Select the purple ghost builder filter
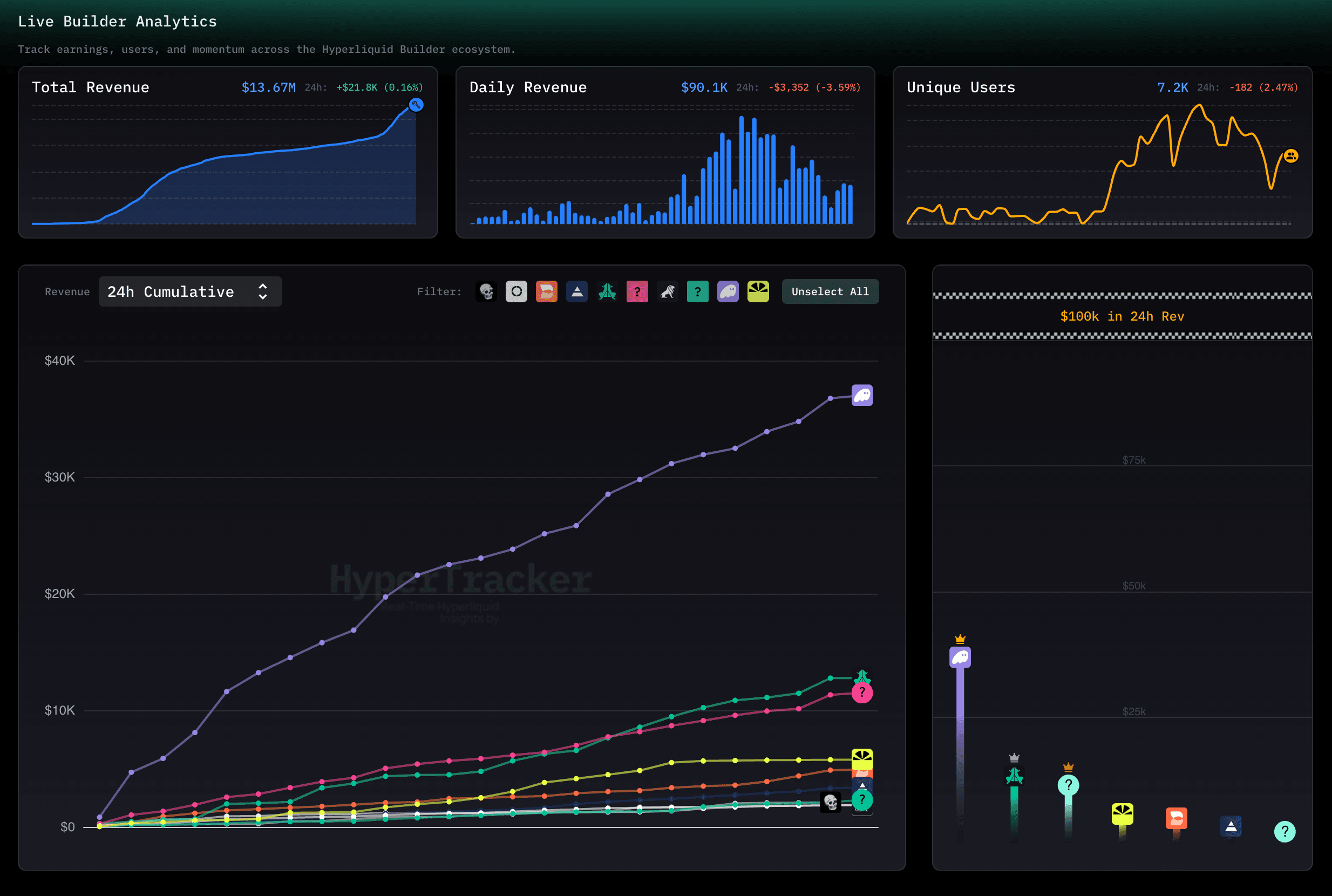The height and width of the screenshot is (896, 1332). (728, 291)
